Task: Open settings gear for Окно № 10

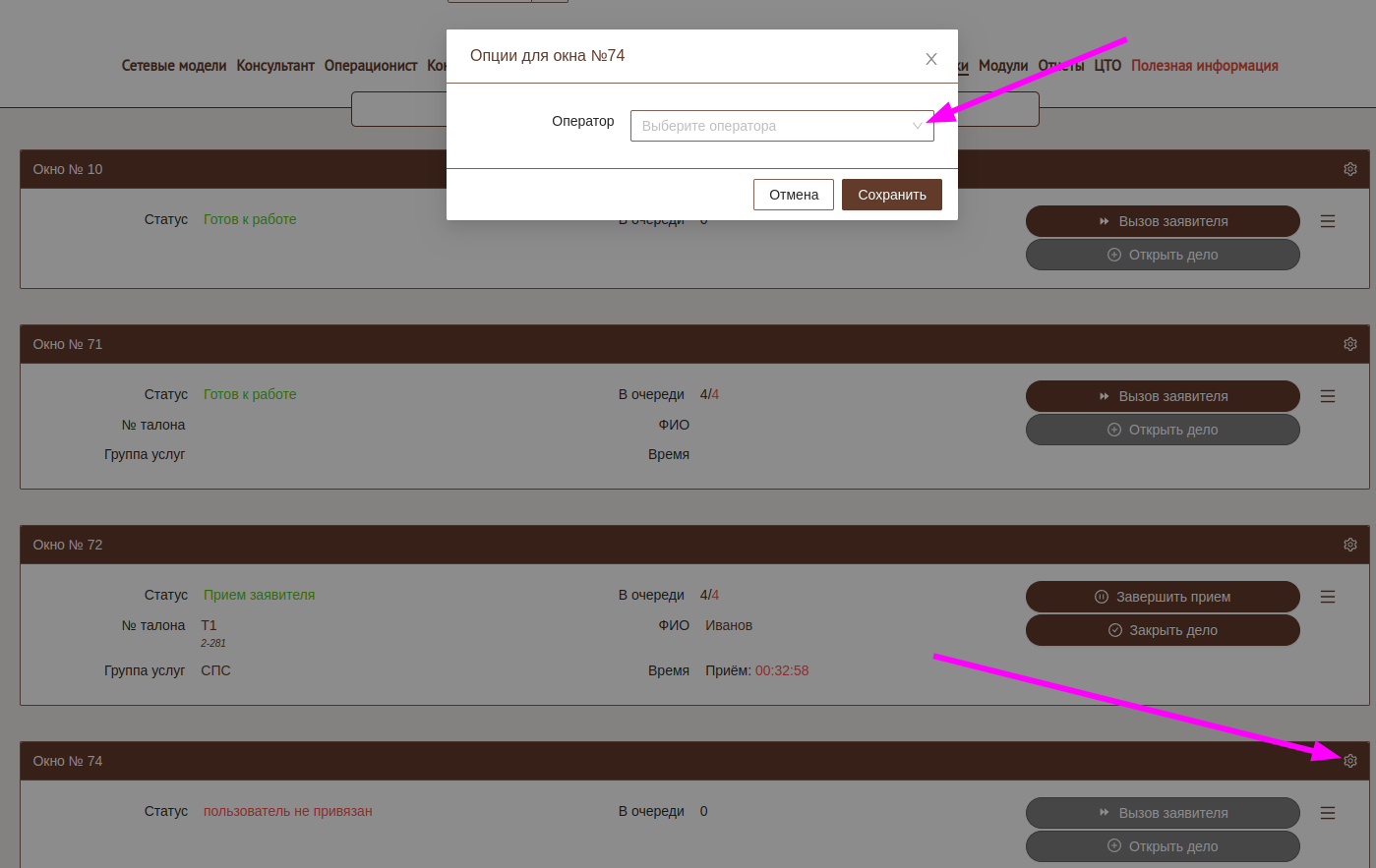Action: [1349, 169]
